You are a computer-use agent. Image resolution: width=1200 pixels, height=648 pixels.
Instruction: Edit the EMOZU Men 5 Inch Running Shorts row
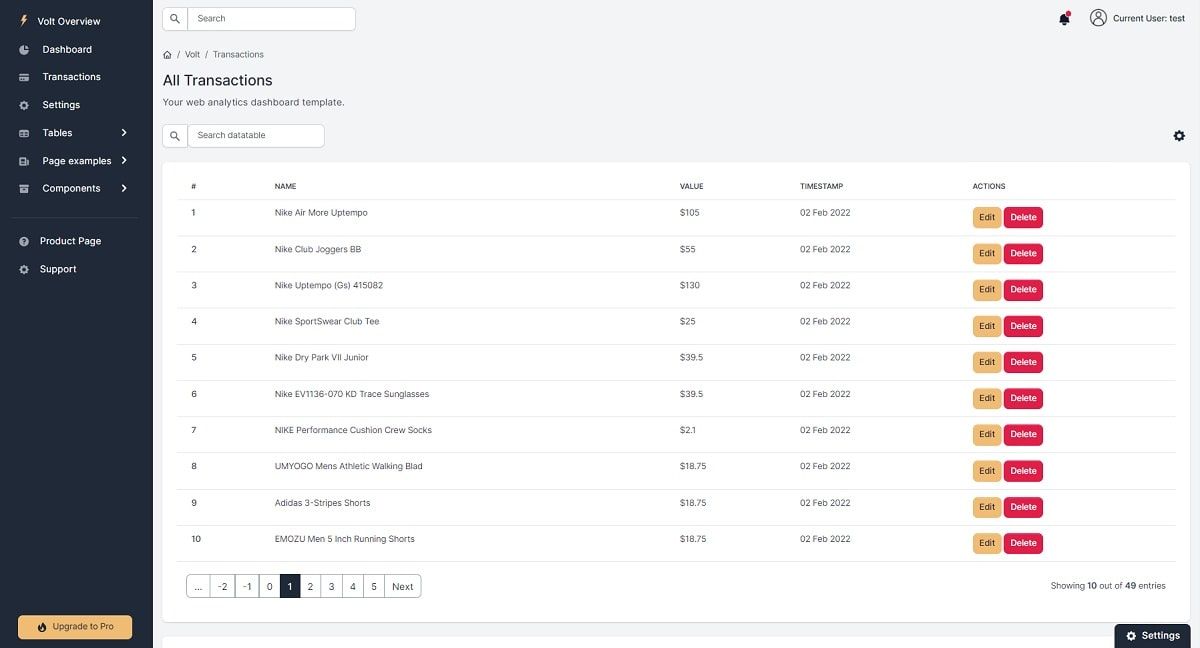click(x=987, y=543)
